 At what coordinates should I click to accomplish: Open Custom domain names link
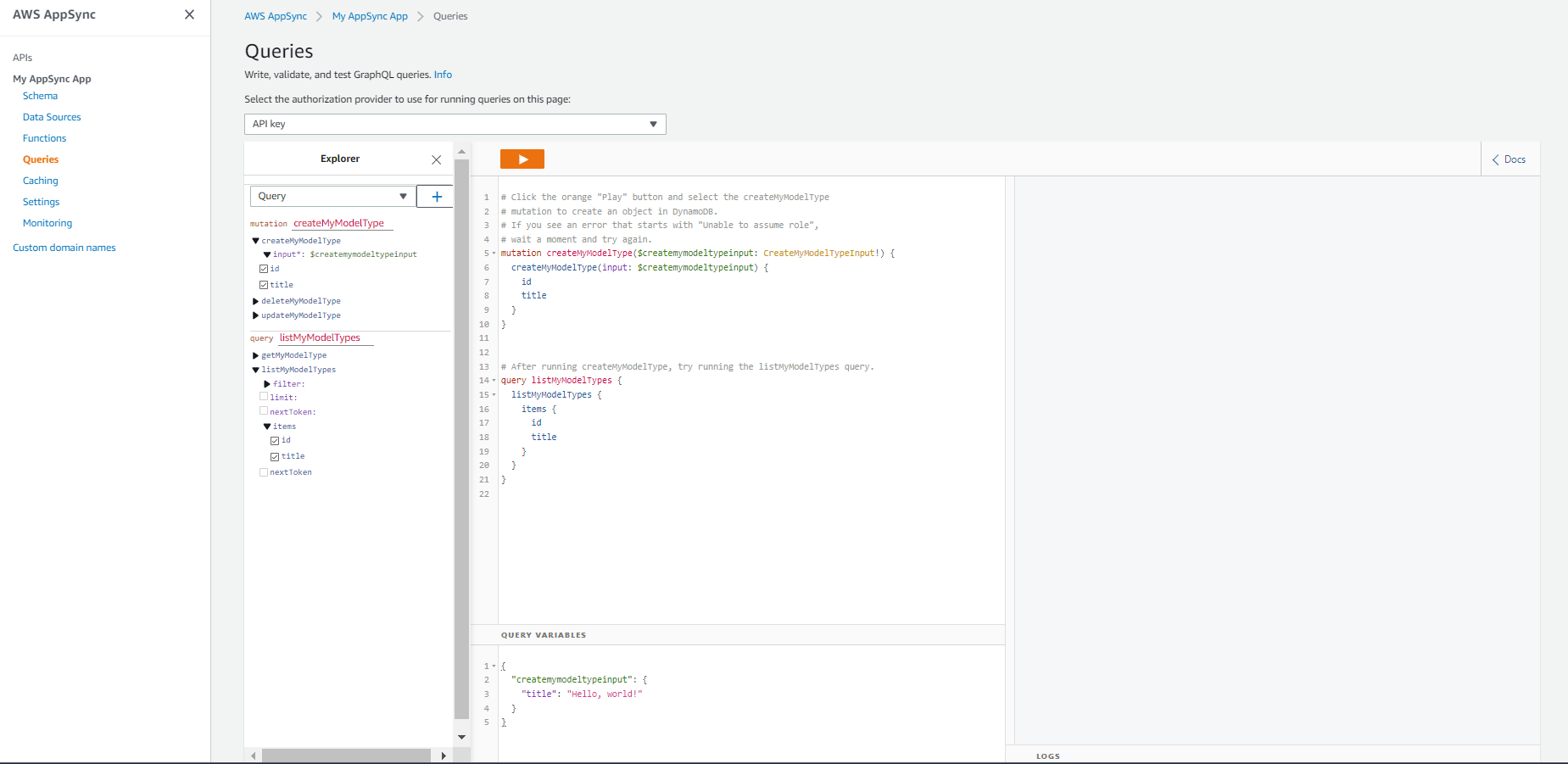click(x=64, y=248)
